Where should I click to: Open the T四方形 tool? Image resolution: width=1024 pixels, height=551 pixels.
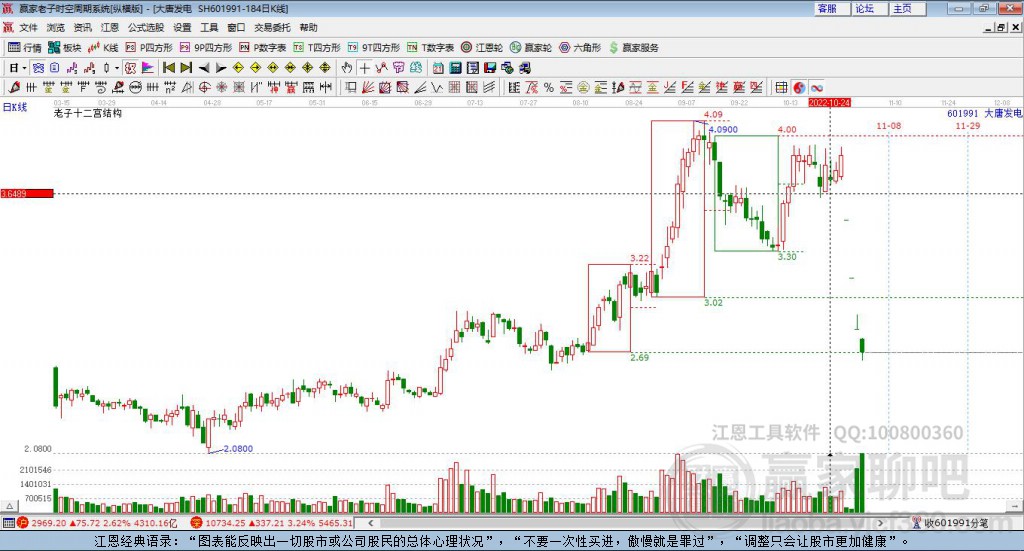[x=317, y=48]
